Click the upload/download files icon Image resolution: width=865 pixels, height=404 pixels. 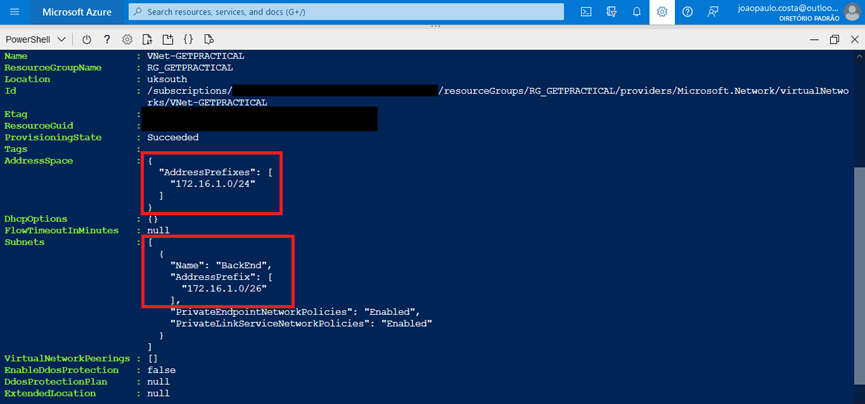coord(147,40)
